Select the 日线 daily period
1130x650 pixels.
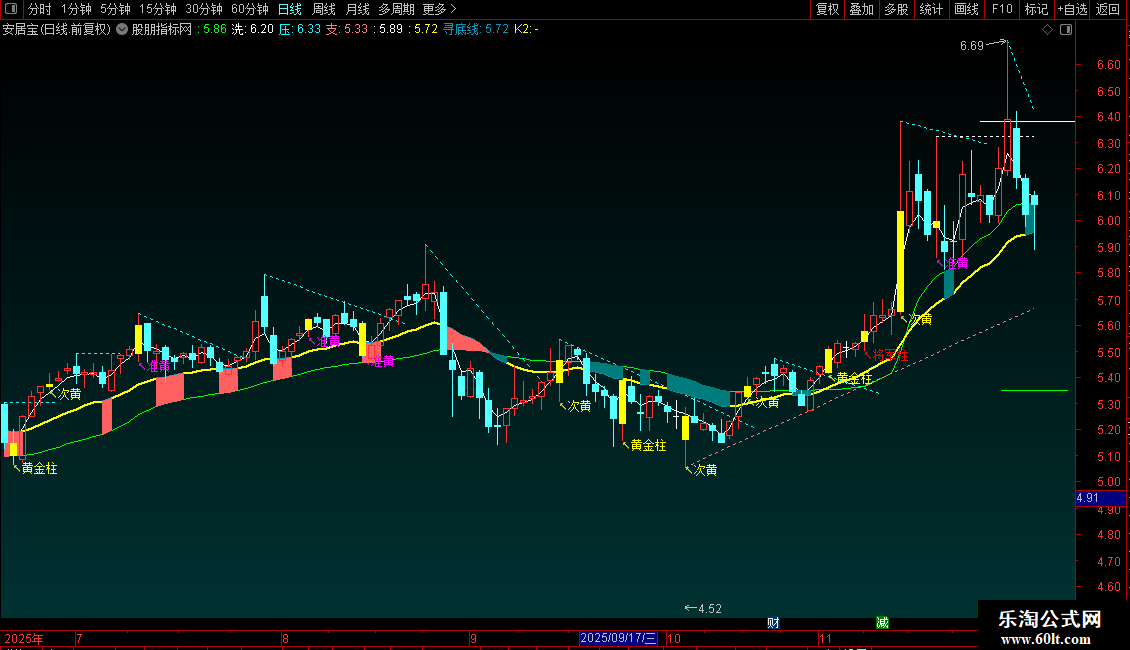[290, 9]
